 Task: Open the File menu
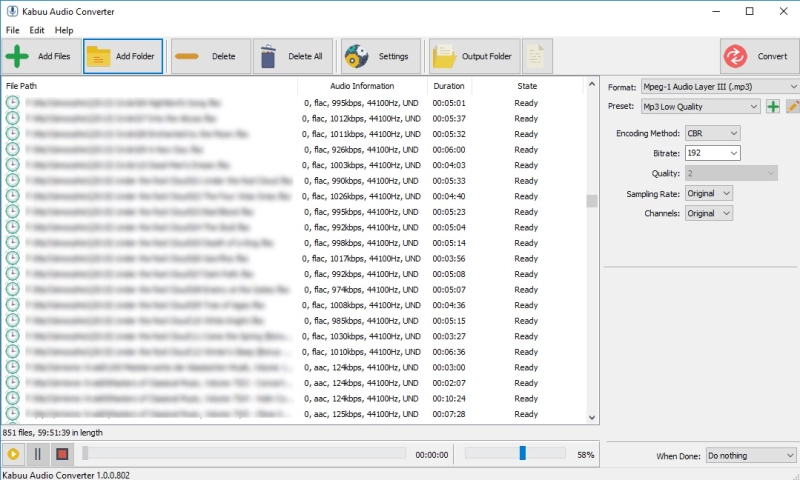pyautogui.click(x=12, y=30)
